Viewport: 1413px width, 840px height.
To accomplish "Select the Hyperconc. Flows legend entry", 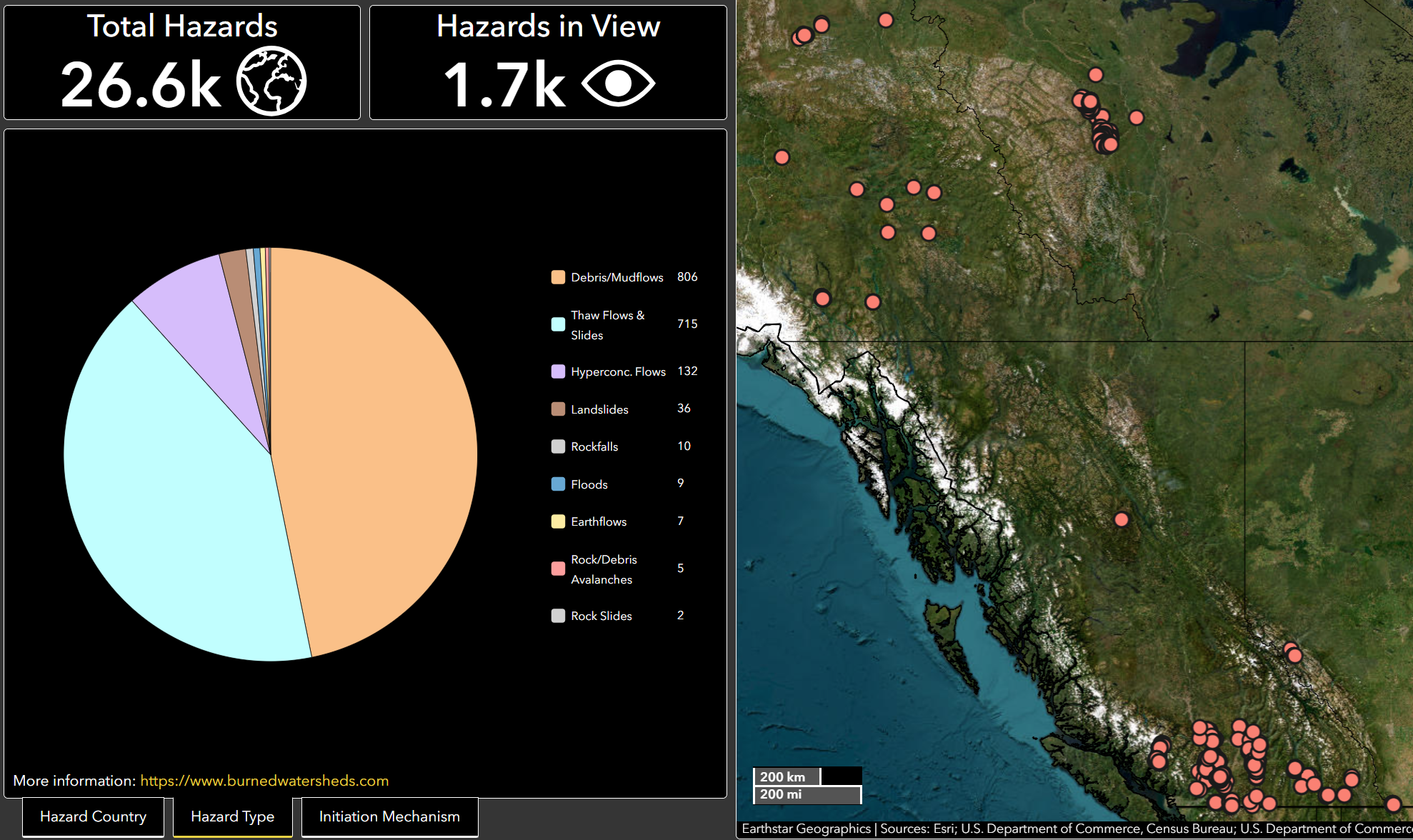I will pyautogui.click(x=618, y=371).
